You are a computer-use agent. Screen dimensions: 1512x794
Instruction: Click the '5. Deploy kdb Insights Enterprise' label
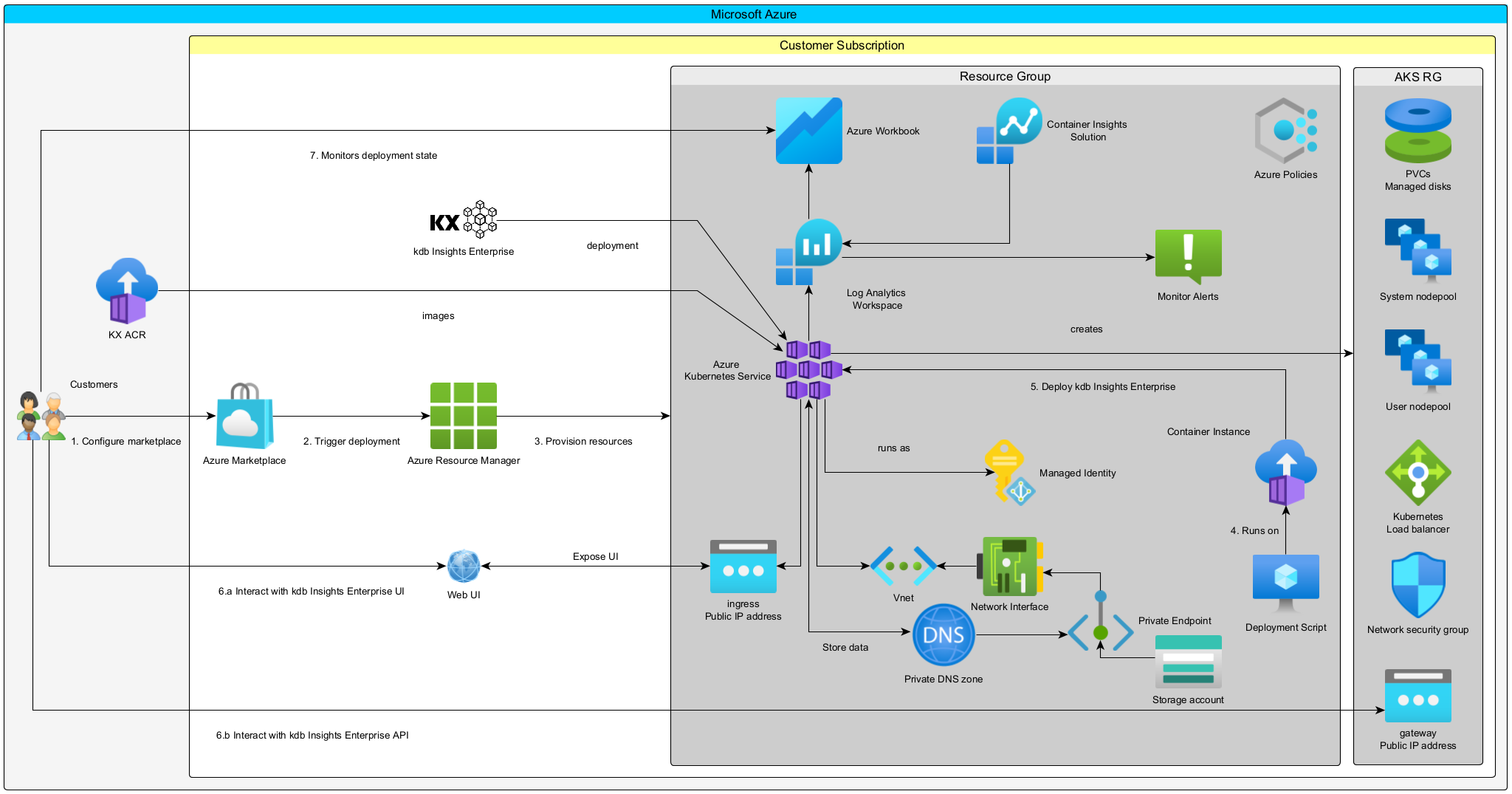1102,387
